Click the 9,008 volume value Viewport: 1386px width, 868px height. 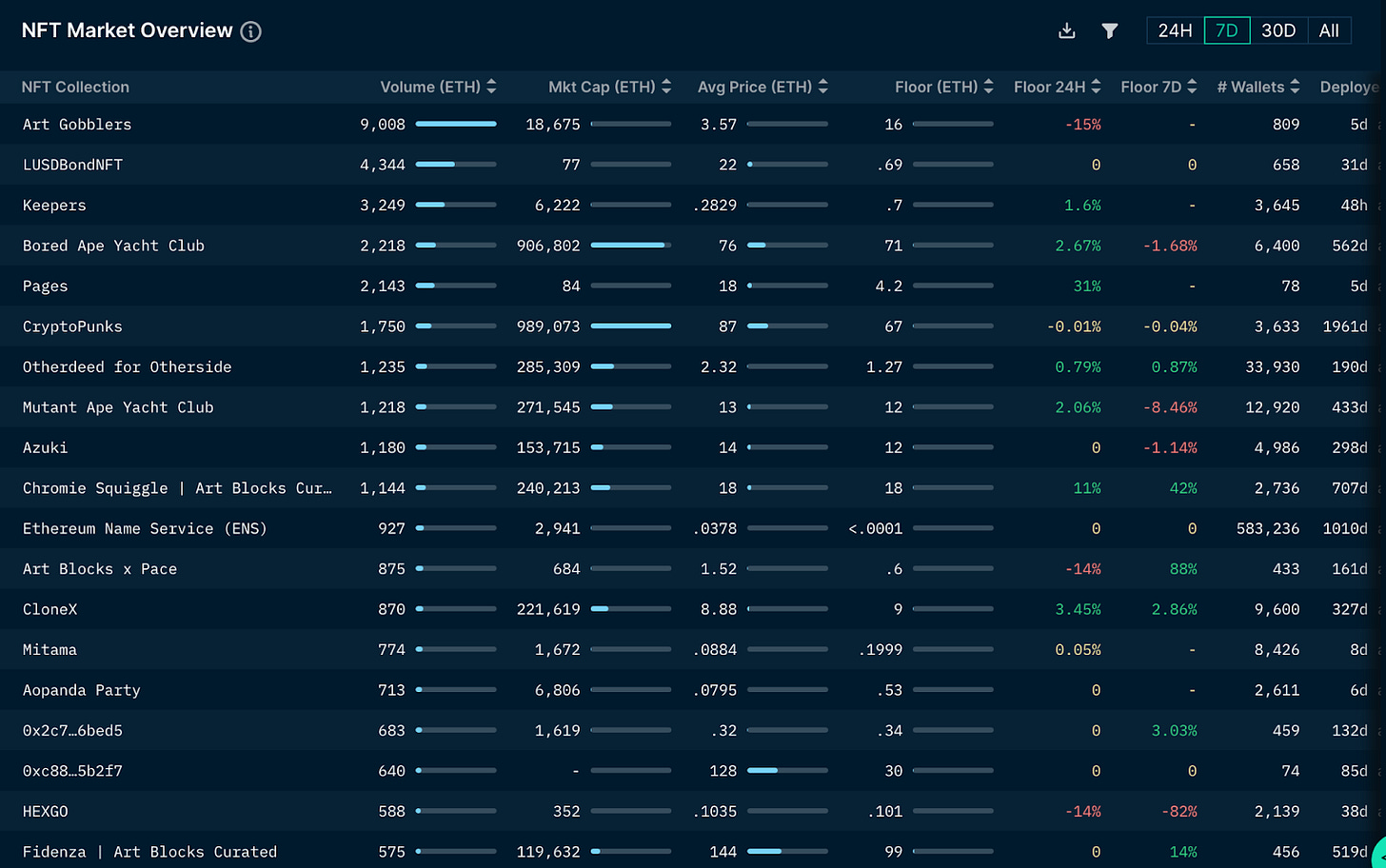click(x=383, y=125)
